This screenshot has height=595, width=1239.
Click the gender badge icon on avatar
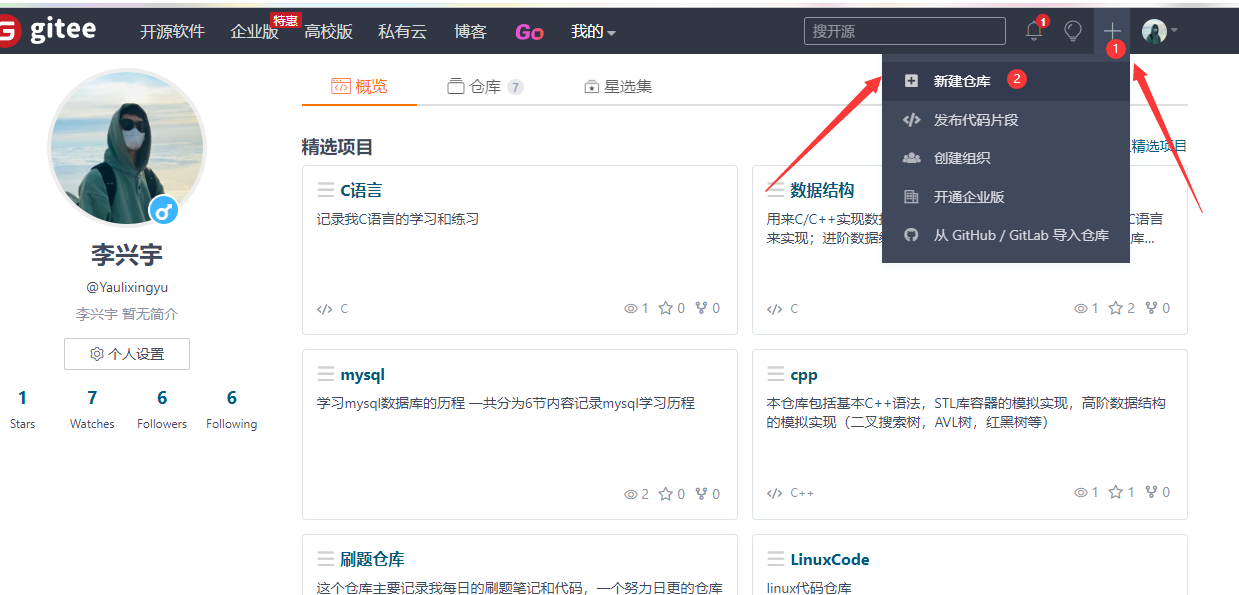164,211
